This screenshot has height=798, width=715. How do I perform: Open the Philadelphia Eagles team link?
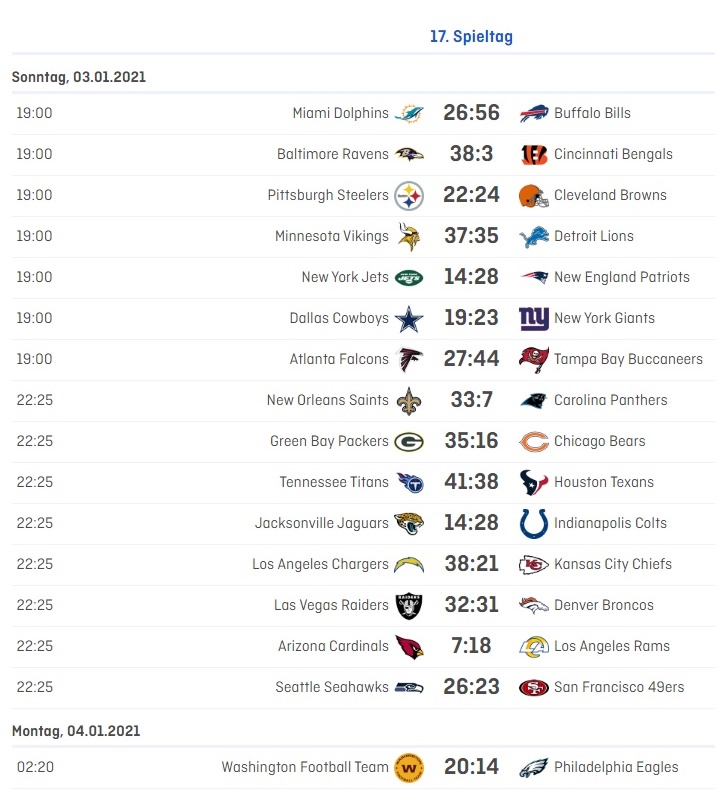tap(616, 767)
